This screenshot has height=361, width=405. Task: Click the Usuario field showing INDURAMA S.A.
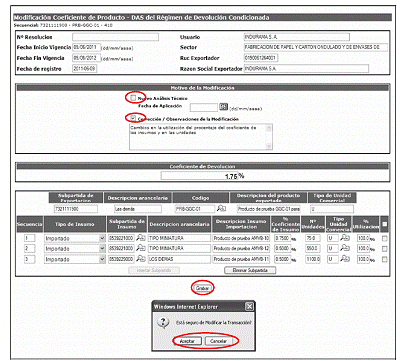pyautogui.click(x=297, y=37)
